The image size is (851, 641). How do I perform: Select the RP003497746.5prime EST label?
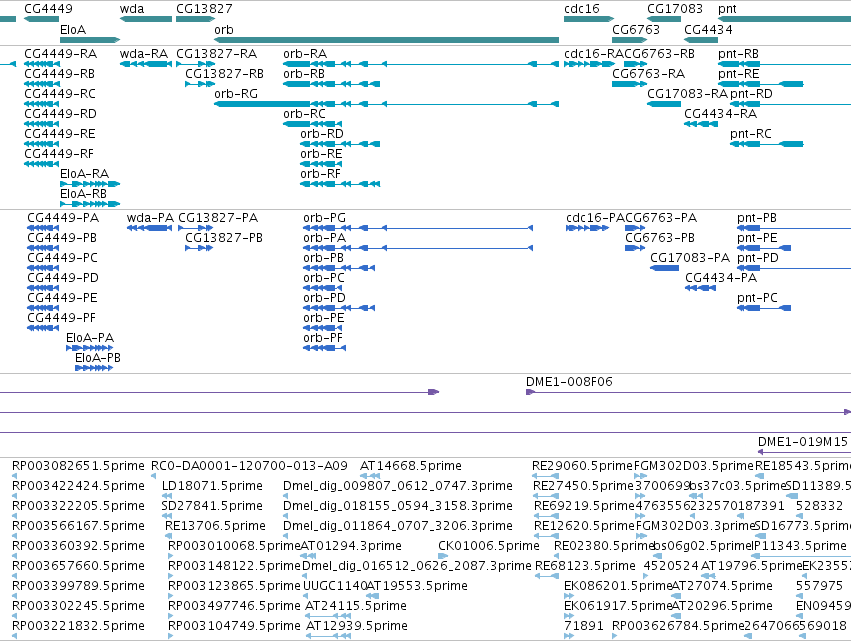pyautogui.click(x=234, y=606)
